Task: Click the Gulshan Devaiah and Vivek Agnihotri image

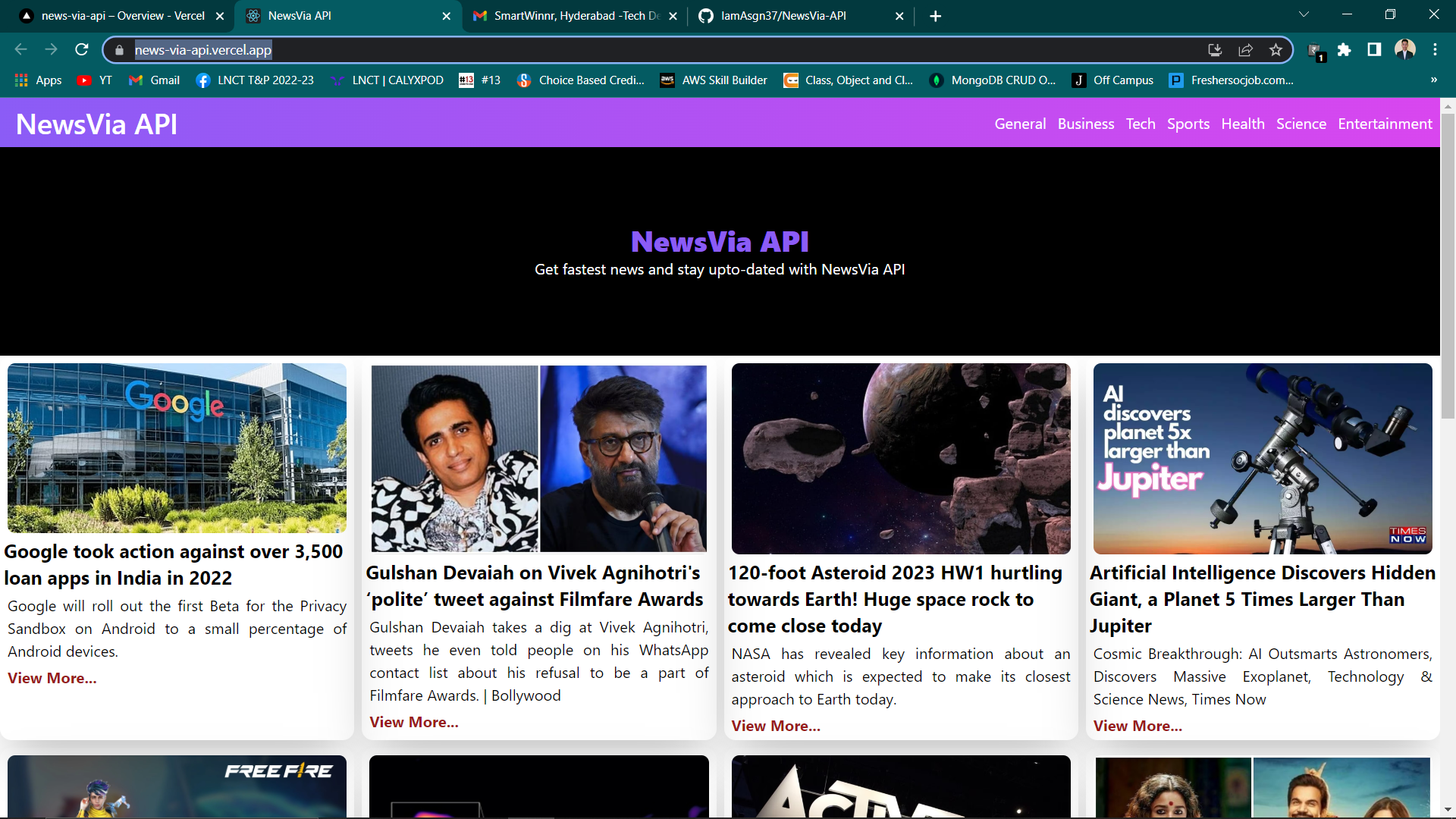Action: pos(539,459)
